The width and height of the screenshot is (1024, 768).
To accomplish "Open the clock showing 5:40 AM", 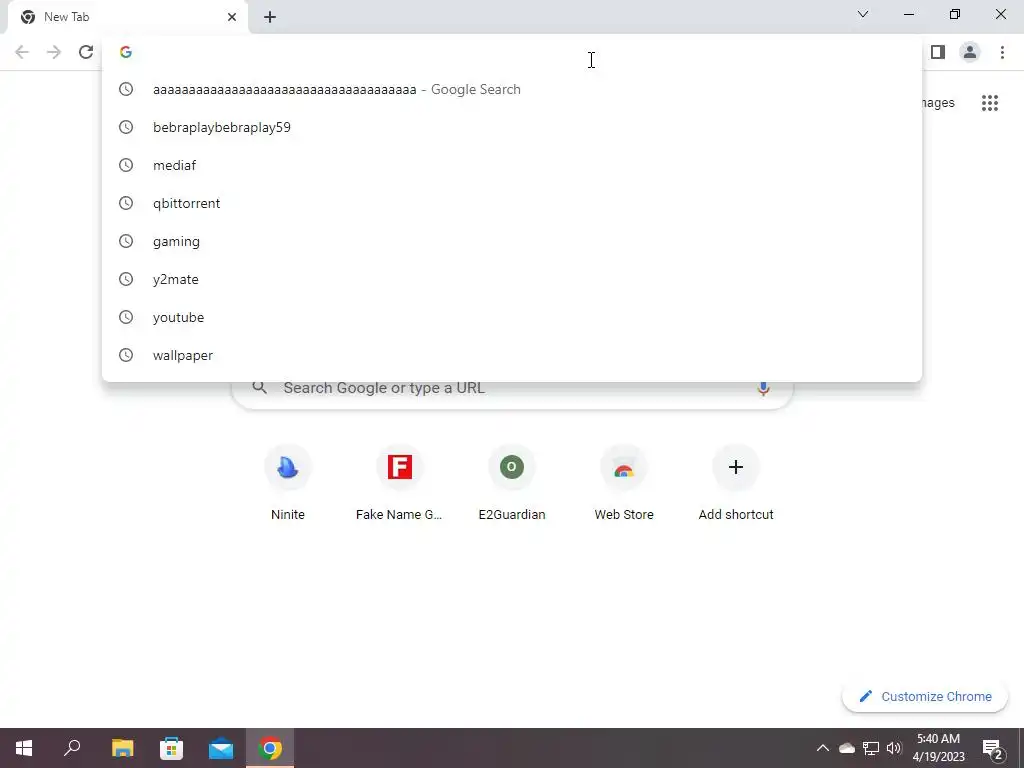I will pos(938,748).
